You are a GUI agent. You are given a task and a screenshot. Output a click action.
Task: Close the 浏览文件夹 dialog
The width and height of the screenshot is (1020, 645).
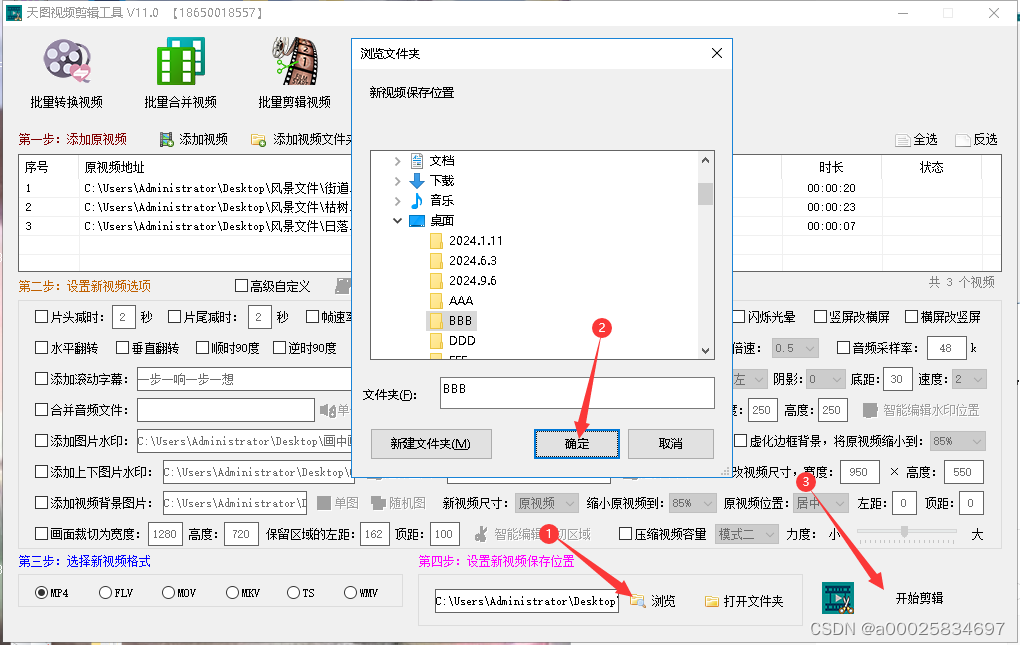717,53
